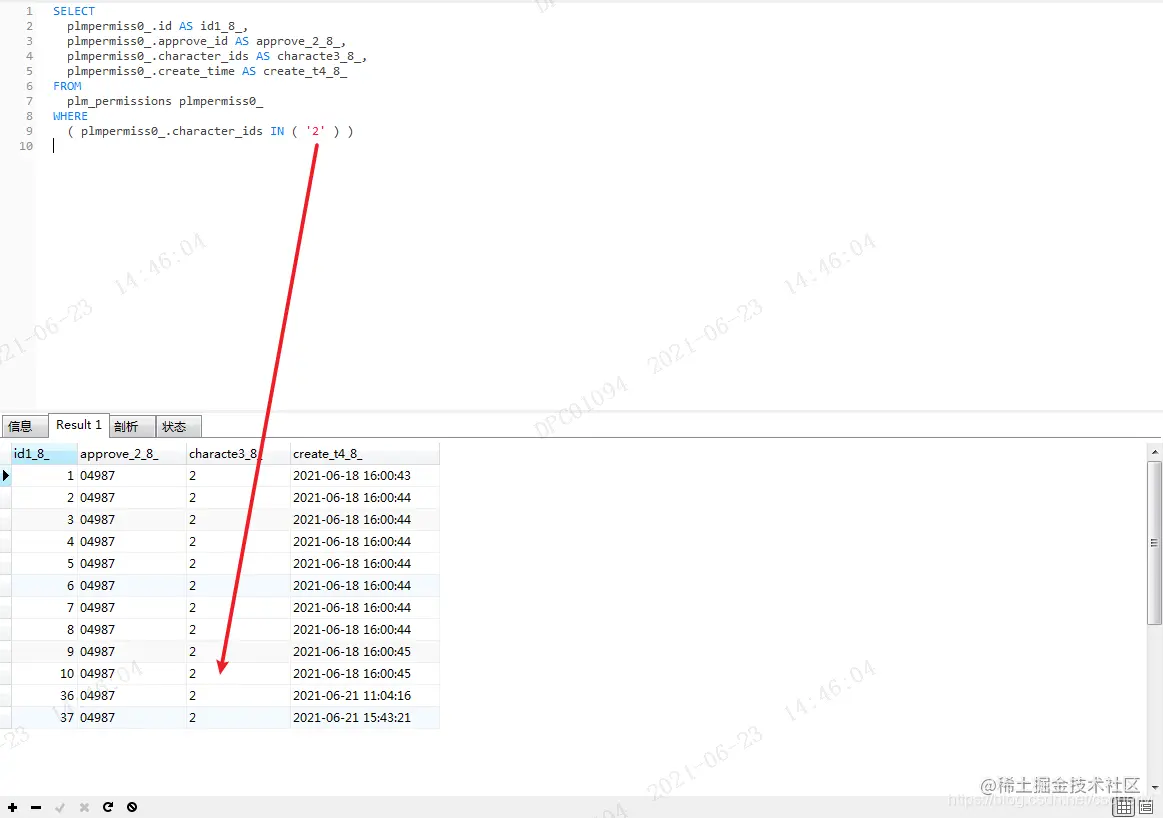
Task: Click create_time alias line in the query
Action: [x=207, y=71]
